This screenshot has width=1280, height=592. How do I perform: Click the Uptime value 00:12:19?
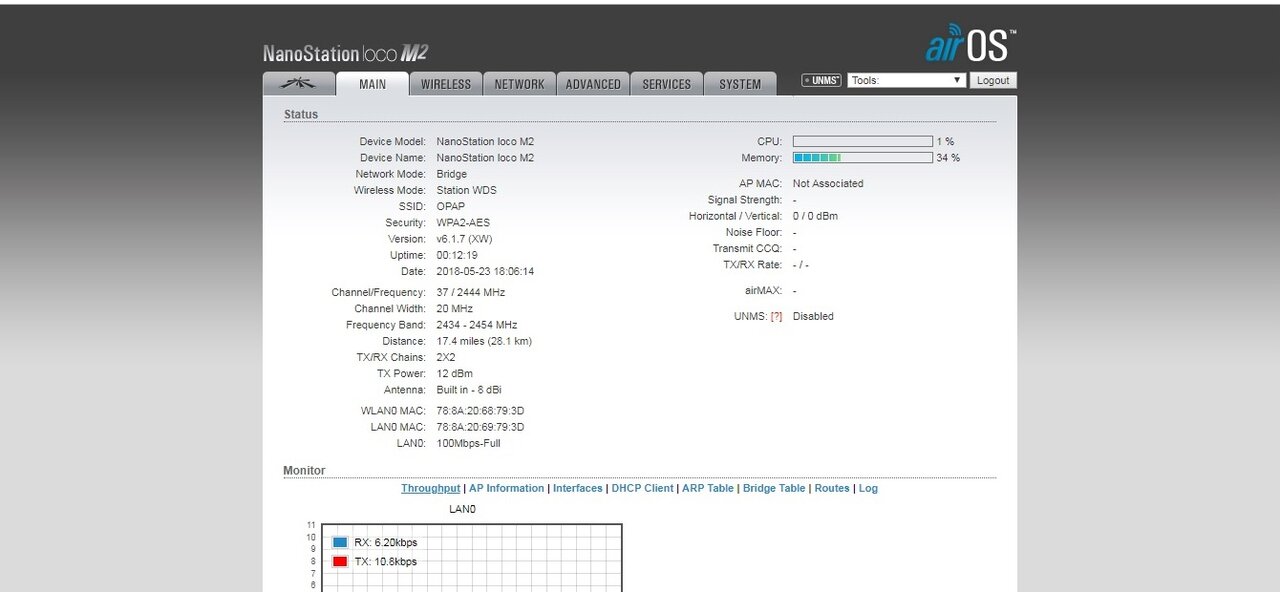(x=457, y=255)
